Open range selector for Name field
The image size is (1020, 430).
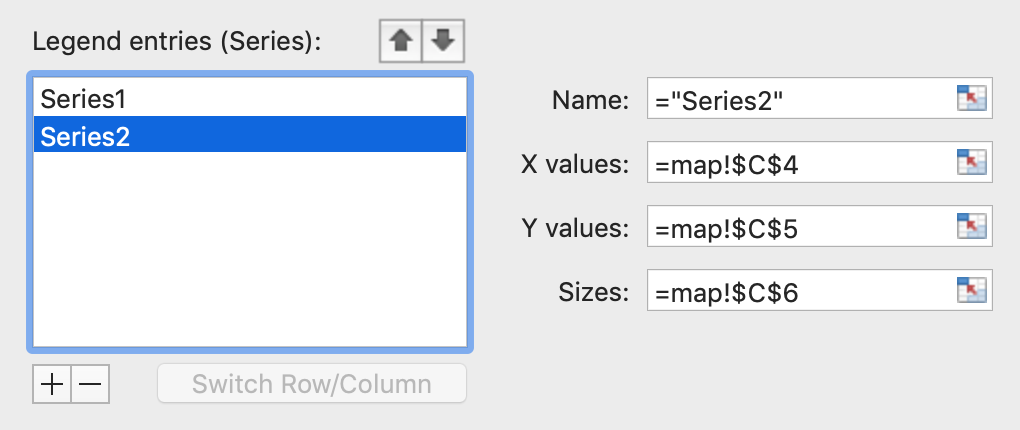click(x=972, y=98)
